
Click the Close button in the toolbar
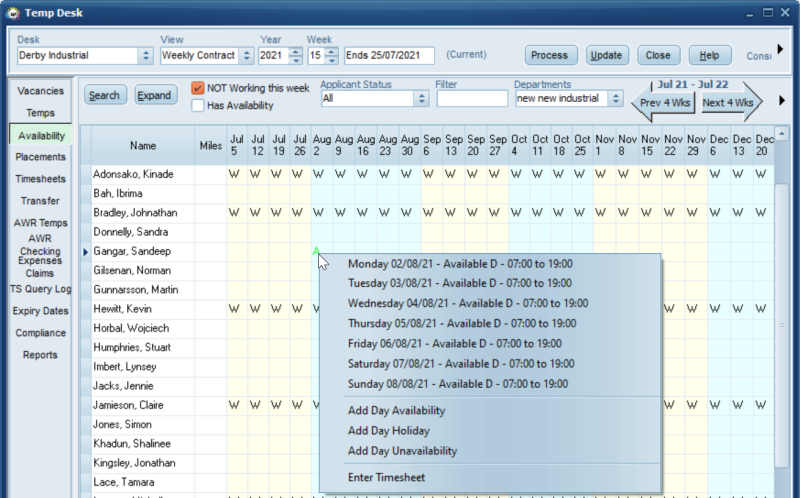pos(658,55)
